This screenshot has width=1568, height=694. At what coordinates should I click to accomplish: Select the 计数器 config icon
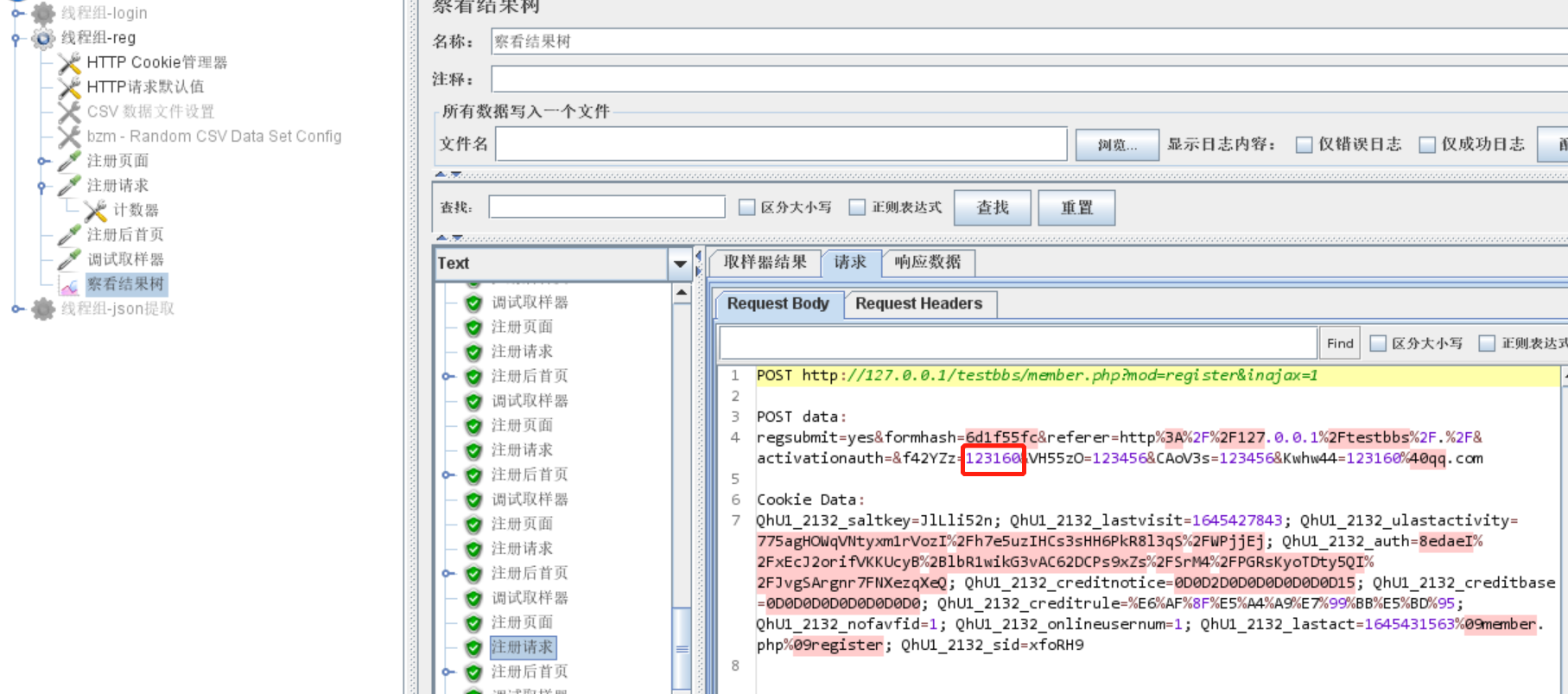point(96,210)
